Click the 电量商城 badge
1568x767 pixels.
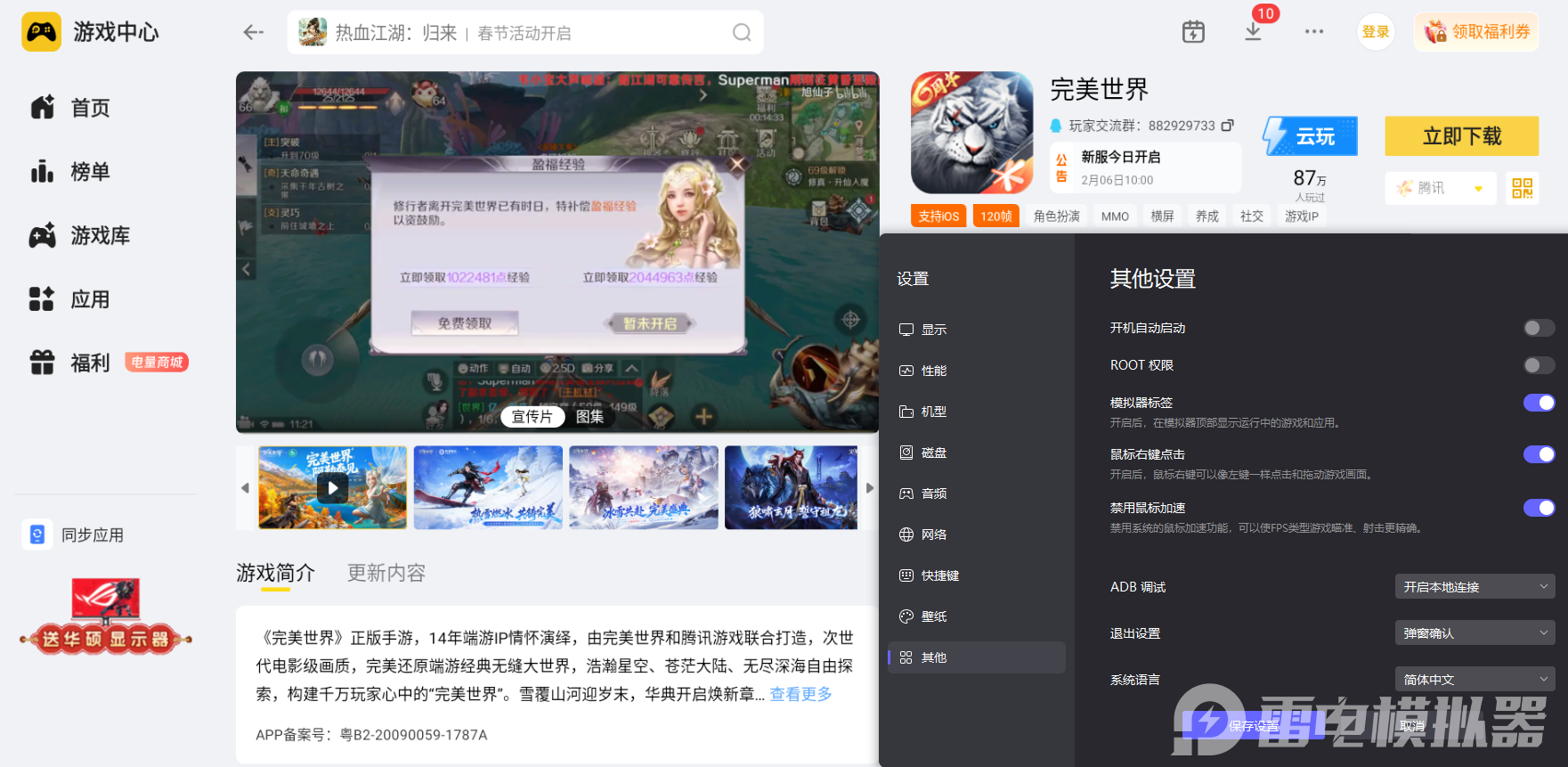(157, 363)
